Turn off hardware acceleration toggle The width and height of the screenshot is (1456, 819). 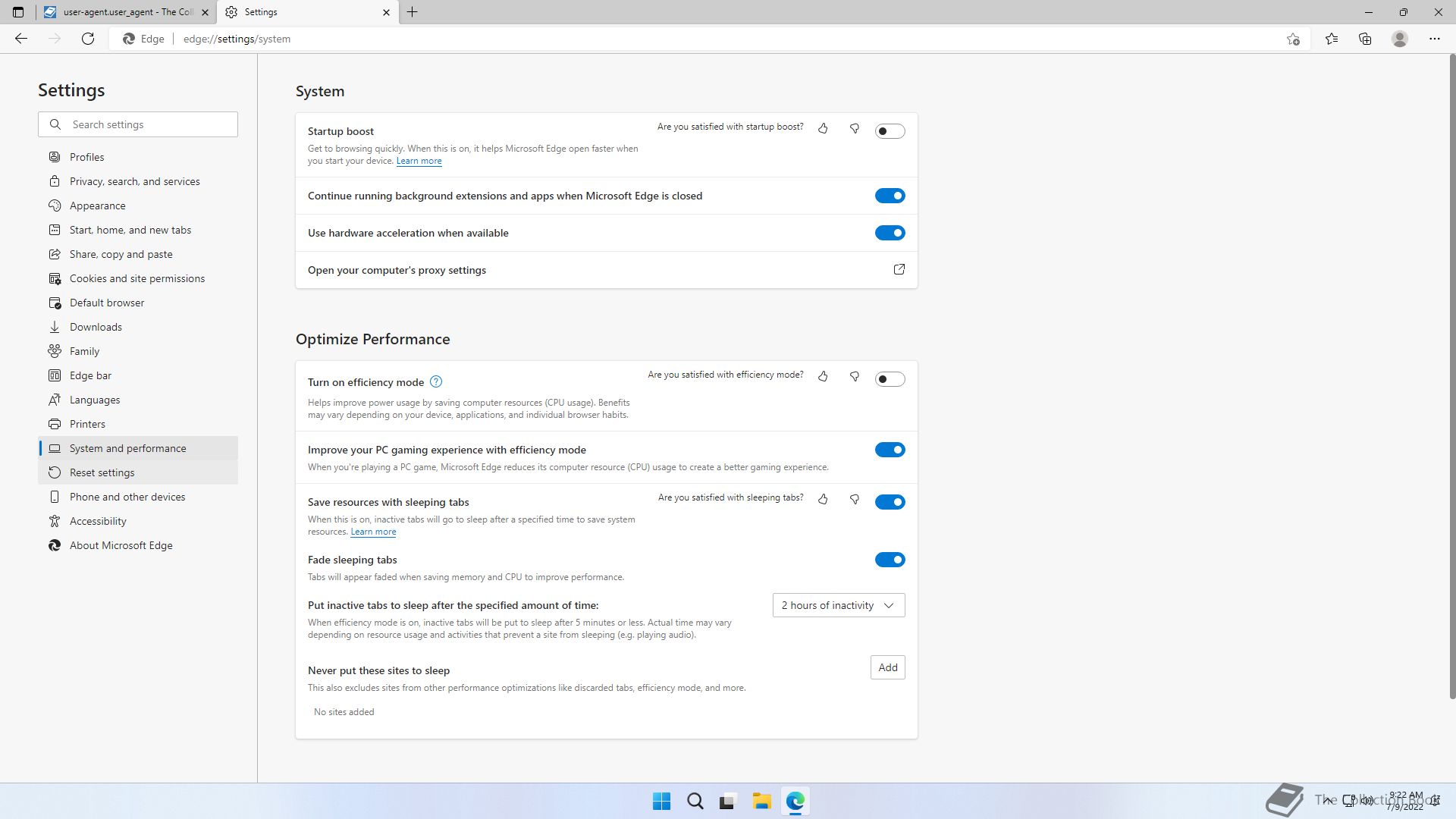point(890,233)
